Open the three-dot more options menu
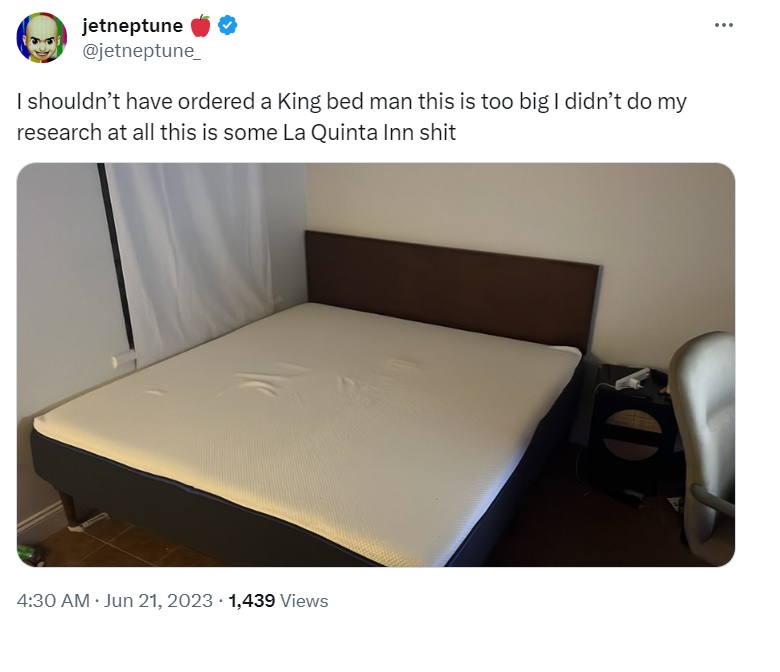Viewport: 780px width, 672px height. tap(724, 25)
